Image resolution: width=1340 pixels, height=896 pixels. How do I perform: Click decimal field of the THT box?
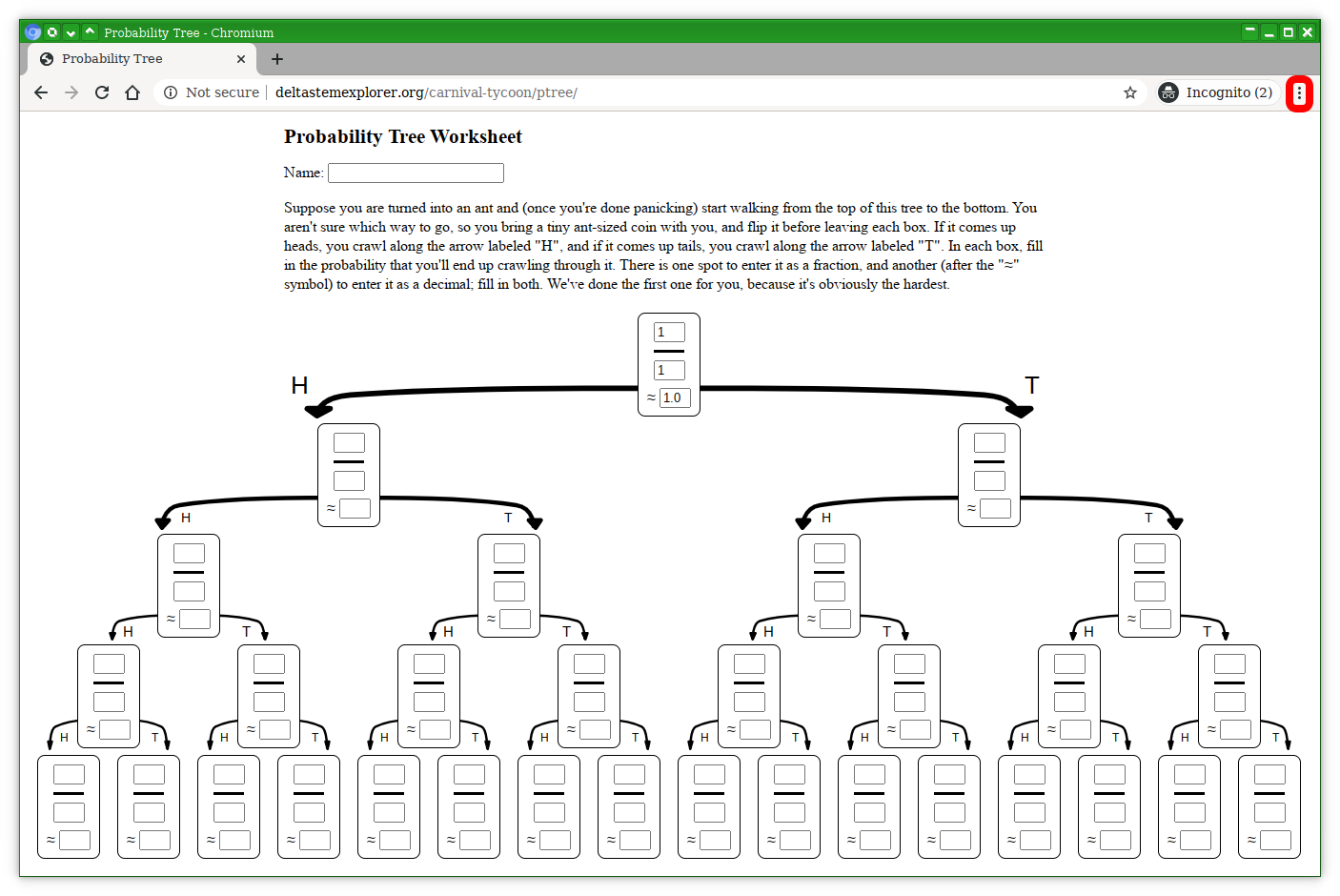(x=915, y=729)
